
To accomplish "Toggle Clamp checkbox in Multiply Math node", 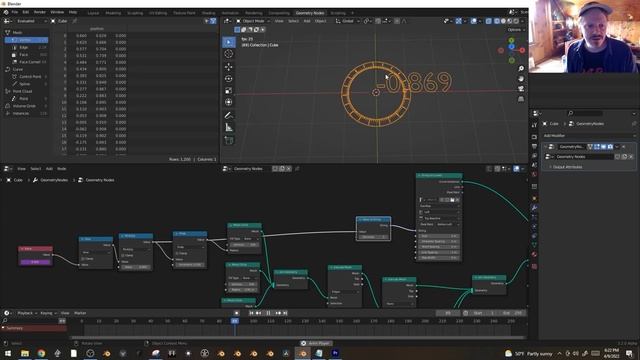I will point(123,256).
